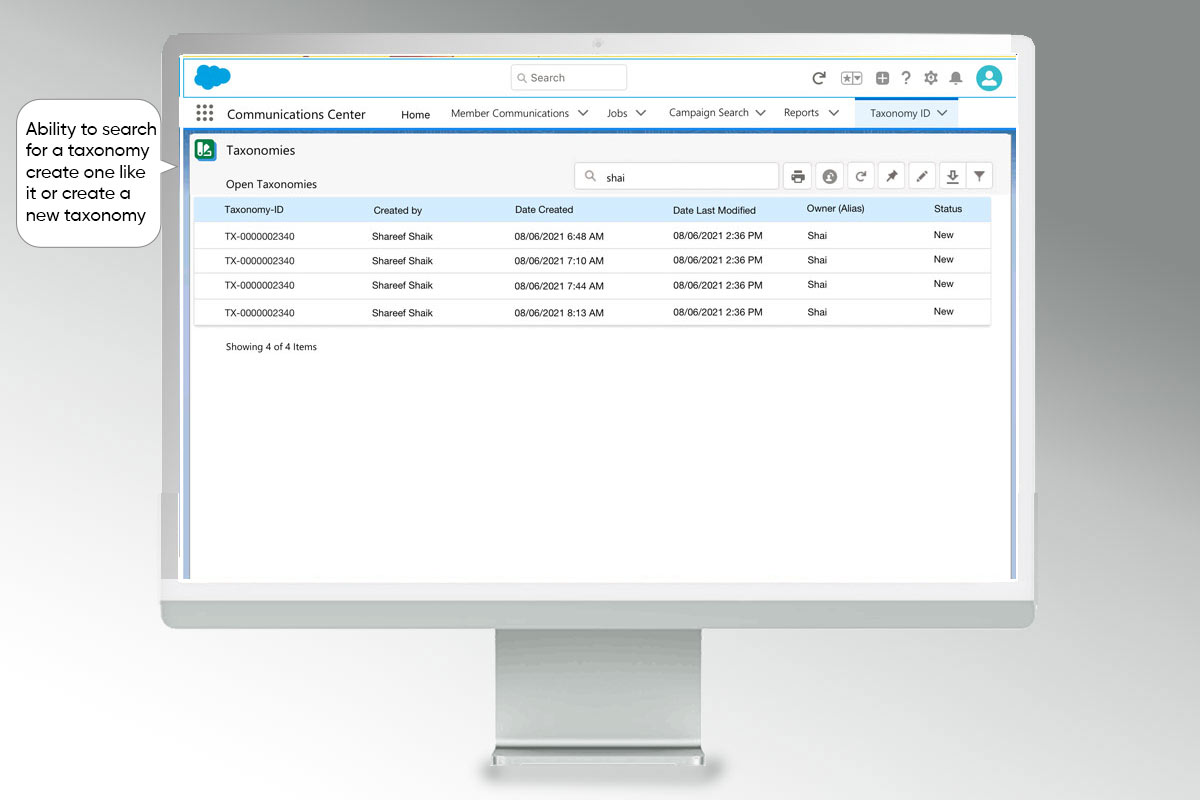Refresh the taxonomy list
The image size is (1200, 800).
coord(860,177)
